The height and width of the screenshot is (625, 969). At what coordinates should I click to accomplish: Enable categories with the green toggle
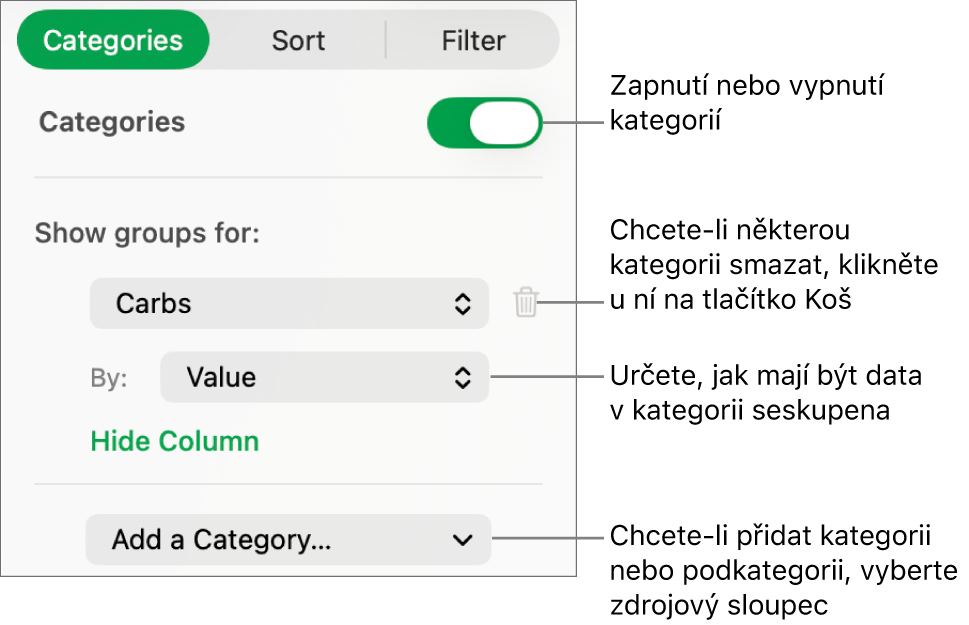(484, 122)
